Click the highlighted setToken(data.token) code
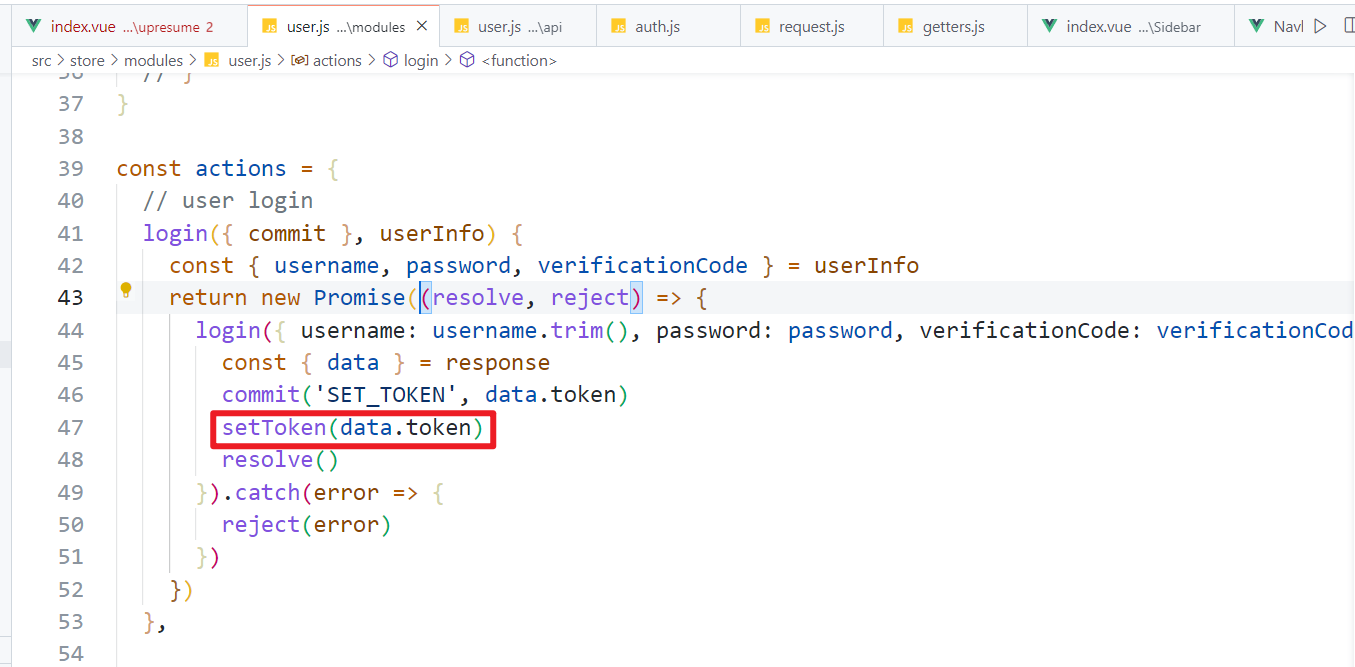The image size is (1355, 667). click(352, 428)
